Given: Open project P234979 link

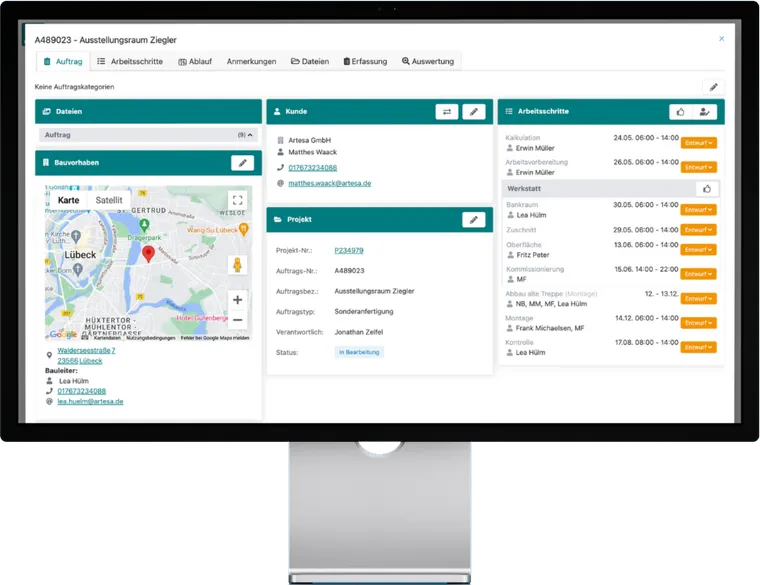Looking at the screenshot, I should point(349,251).
